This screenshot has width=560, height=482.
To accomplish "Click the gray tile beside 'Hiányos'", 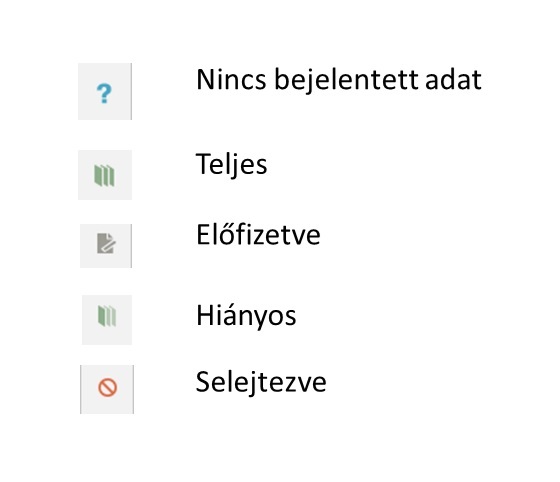I will click(x=107, y=320).
